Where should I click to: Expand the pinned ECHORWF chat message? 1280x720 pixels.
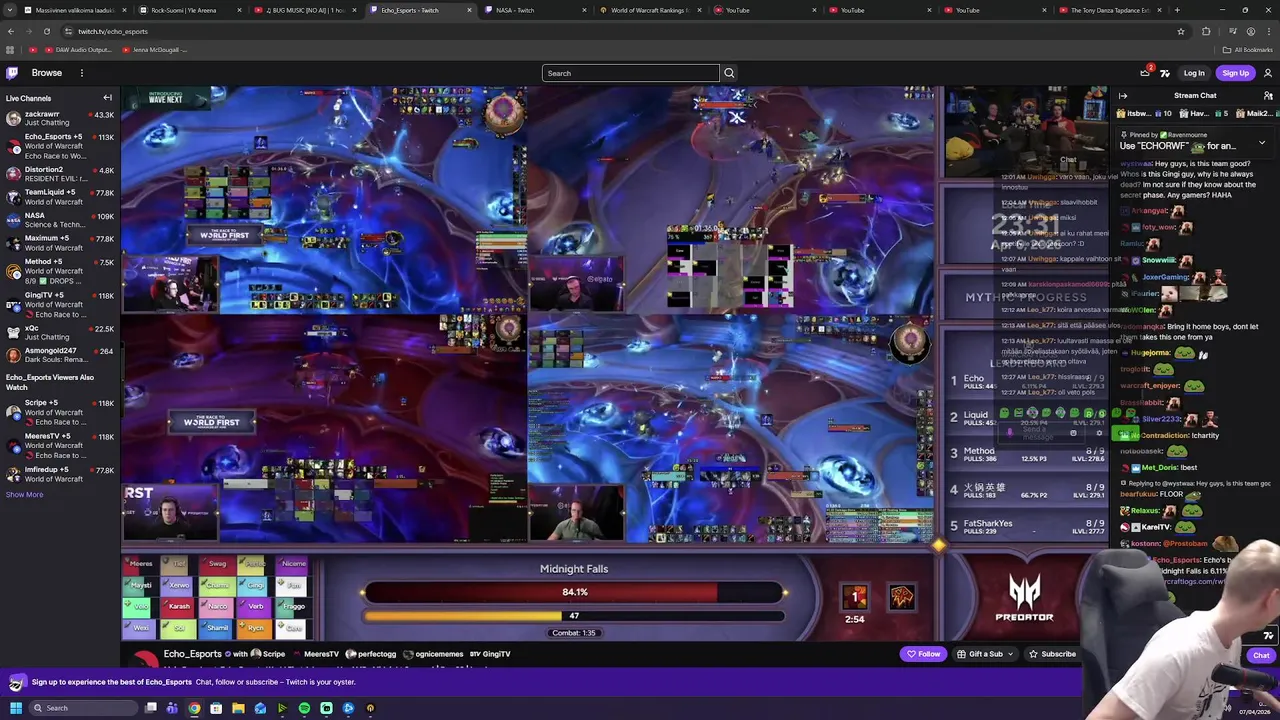pyautogui.click(x=1262, y=143)
